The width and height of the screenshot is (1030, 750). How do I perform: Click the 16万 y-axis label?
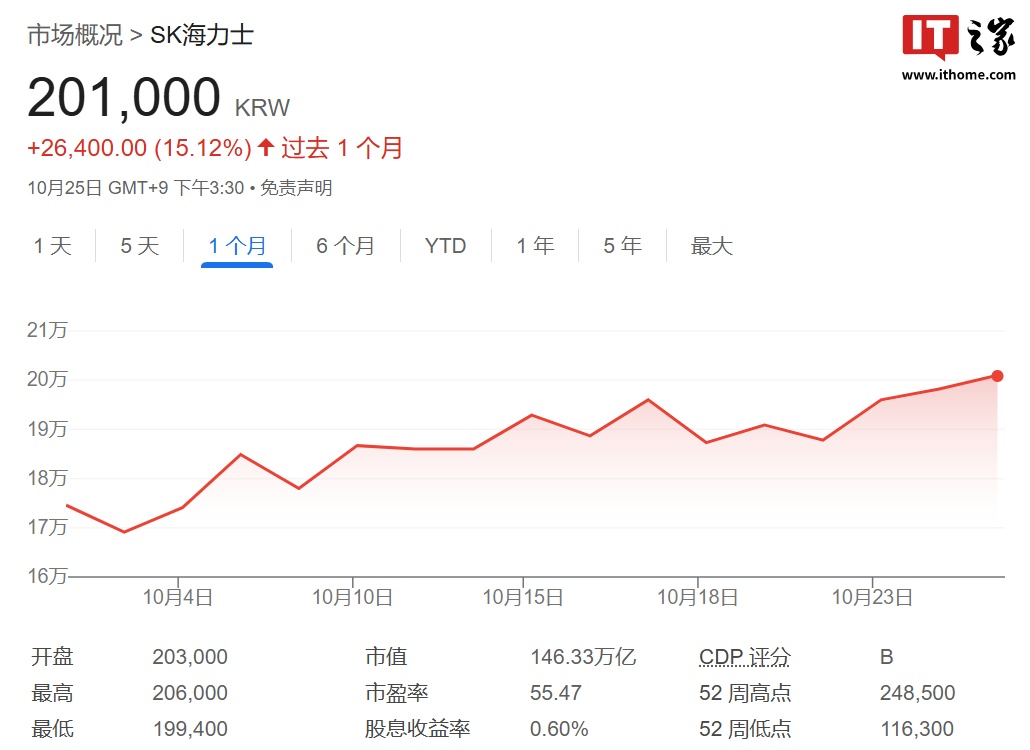point(47,576)
